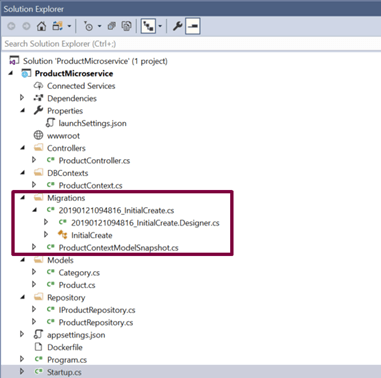Click the Collapse All toolbar icon
The height and width of the screenshot is (378, 381).
point(111,26)
